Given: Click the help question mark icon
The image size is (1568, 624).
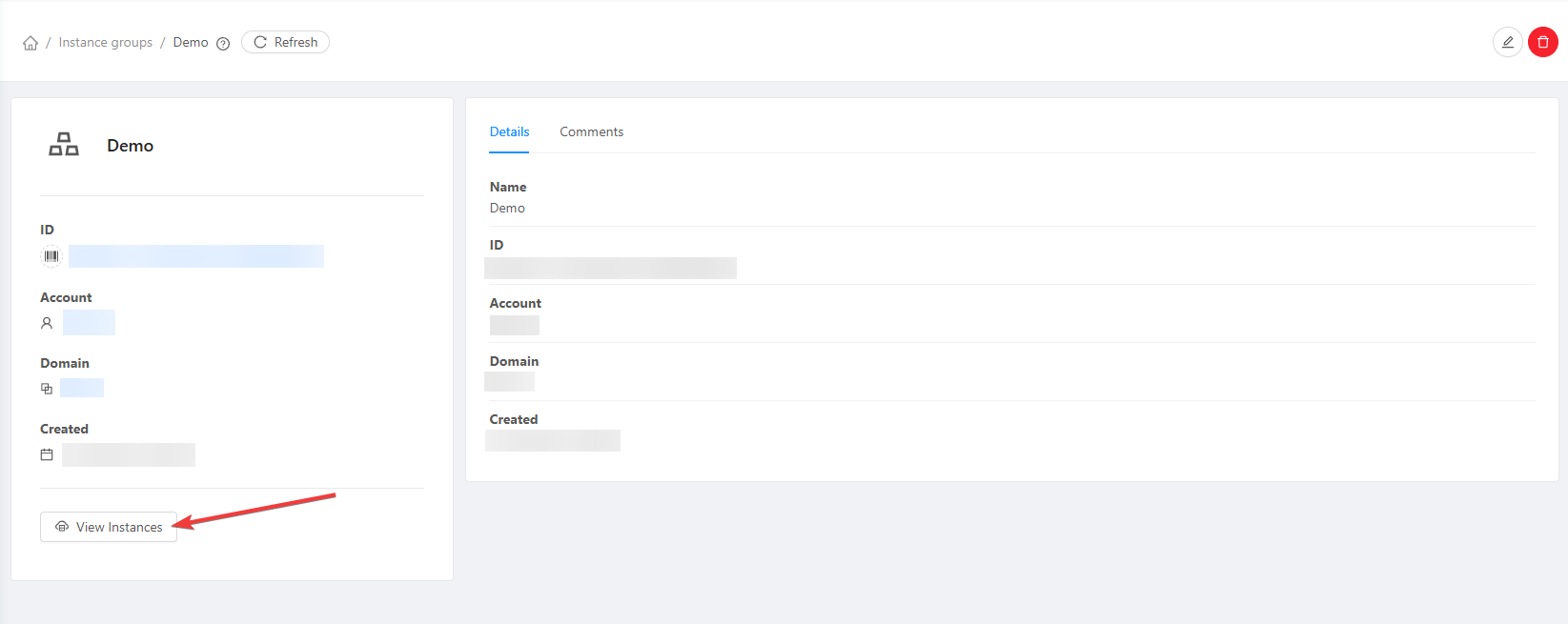Looking at the screenshot, I should click(x=223, y=43).
